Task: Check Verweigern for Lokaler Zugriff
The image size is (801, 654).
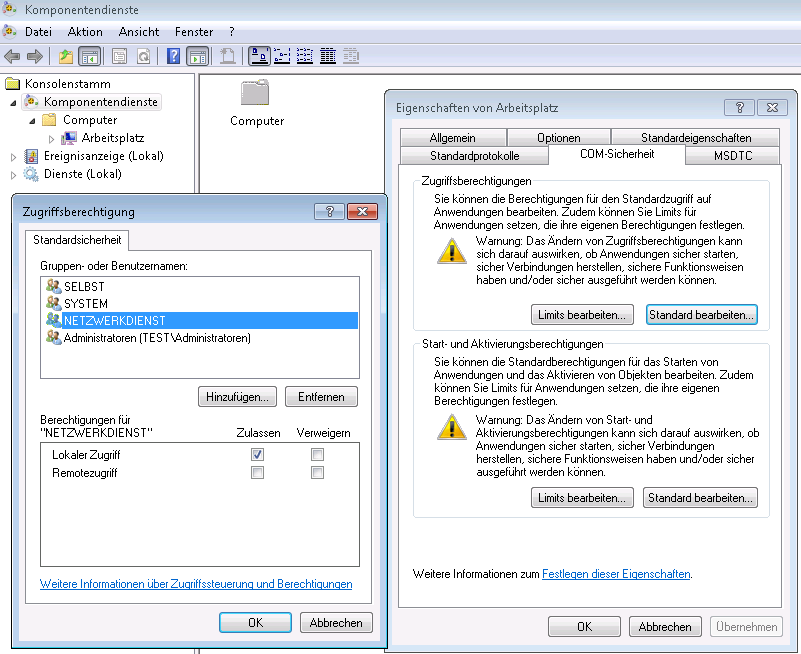Action: 317,454
